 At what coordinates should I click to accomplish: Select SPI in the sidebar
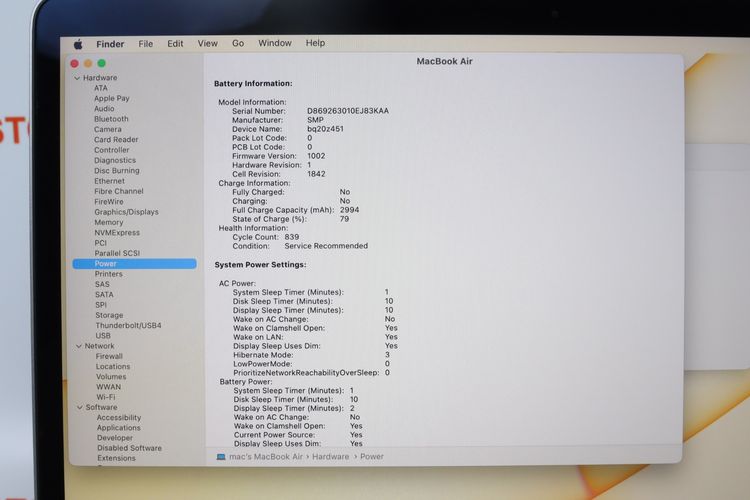[101, 305]
